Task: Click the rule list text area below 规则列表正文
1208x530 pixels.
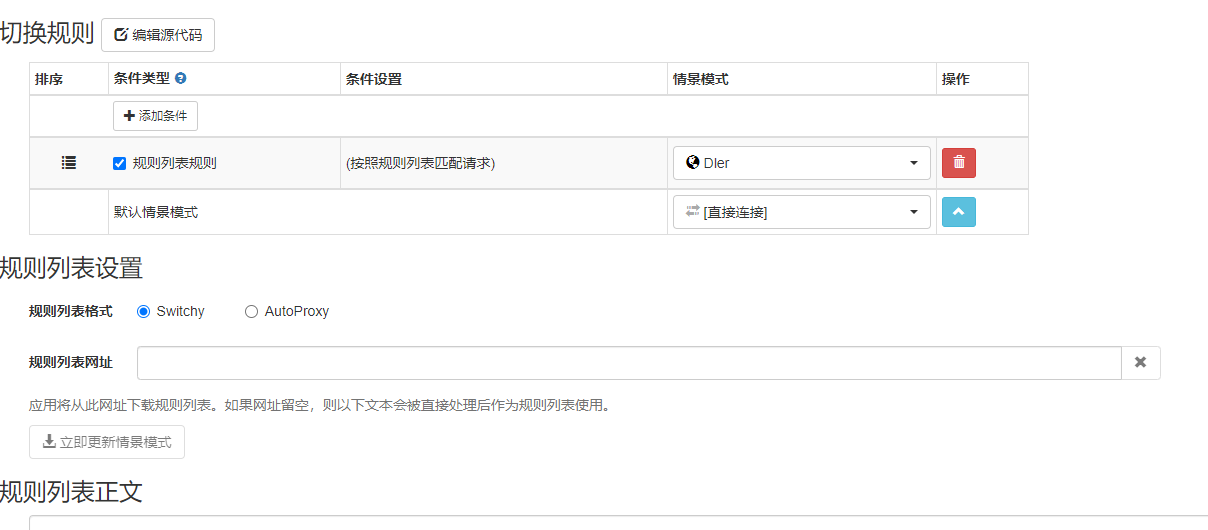Action: (600, 522)
